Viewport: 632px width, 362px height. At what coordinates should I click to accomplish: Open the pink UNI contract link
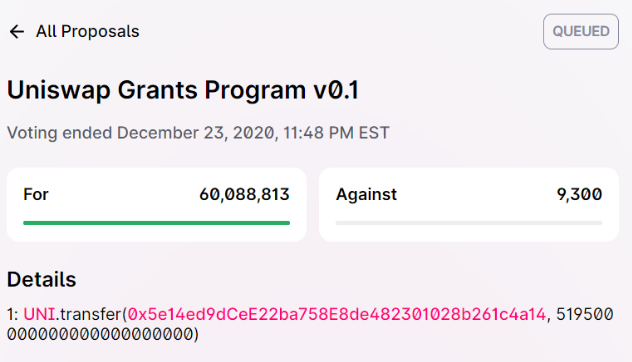point(39,314)
